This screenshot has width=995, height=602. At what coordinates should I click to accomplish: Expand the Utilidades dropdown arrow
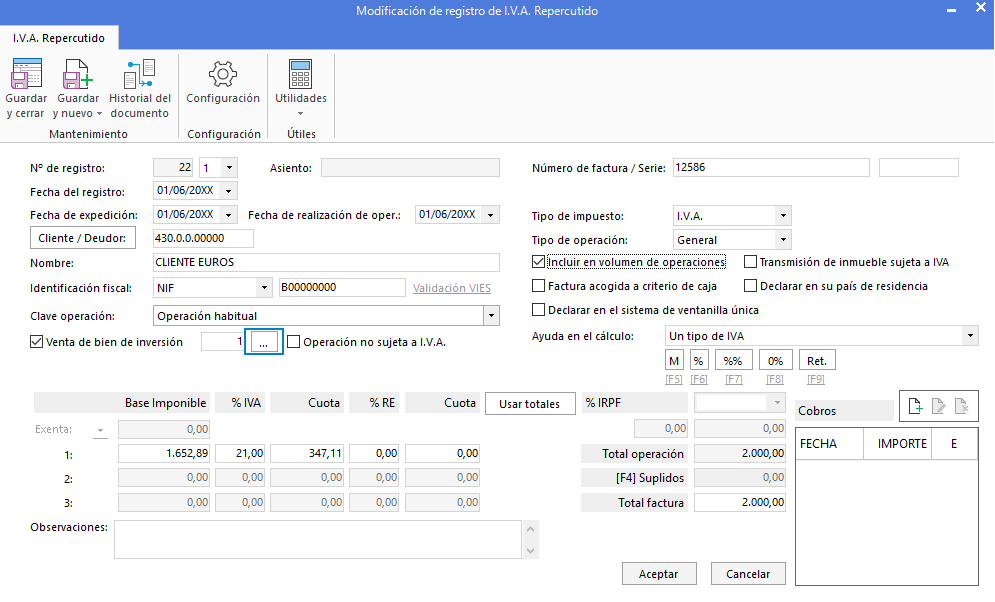tap(300, 114)
